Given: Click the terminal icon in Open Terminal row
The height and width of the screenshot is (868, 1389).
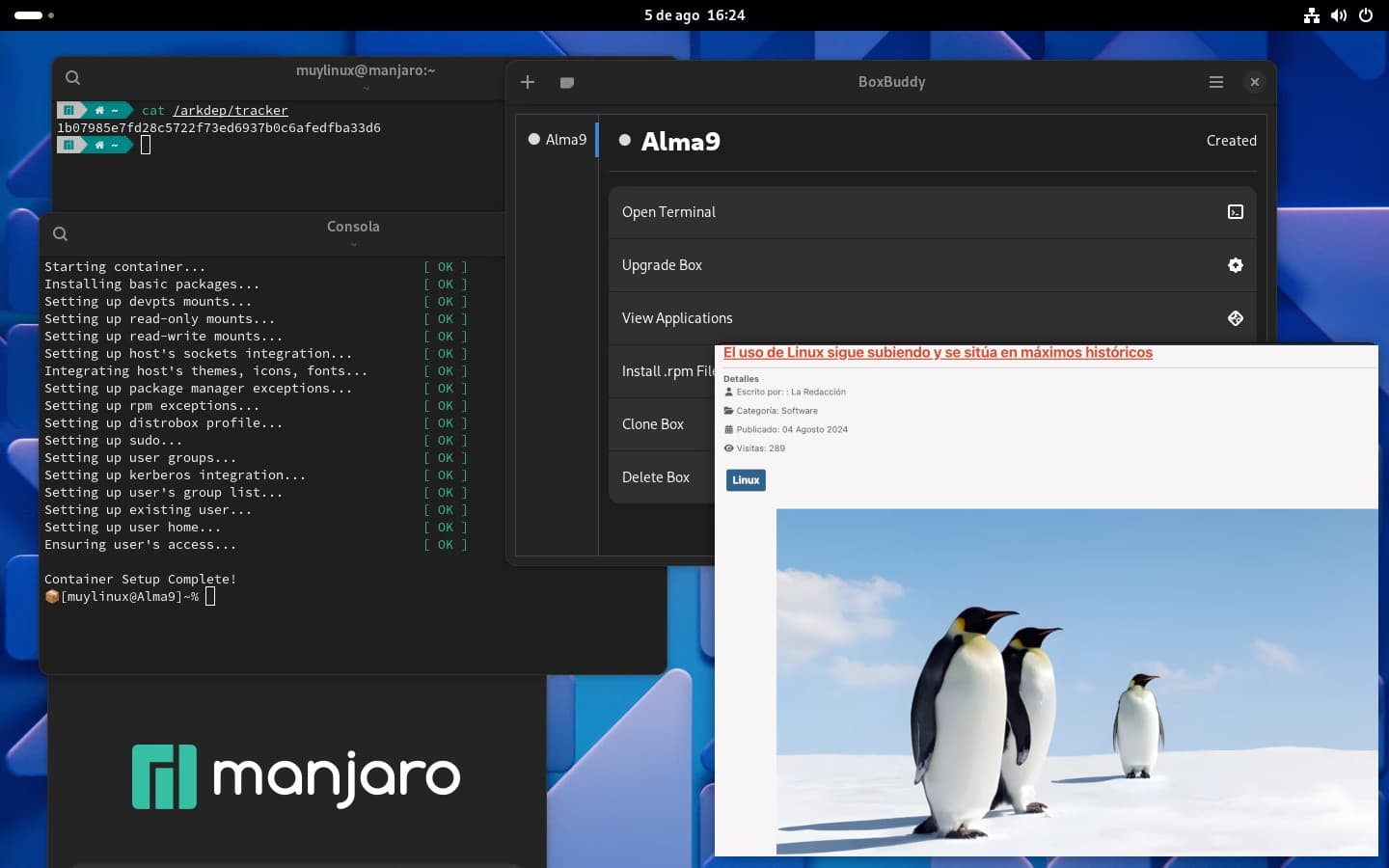Looking at the screenshot, I should (1235, 212).
